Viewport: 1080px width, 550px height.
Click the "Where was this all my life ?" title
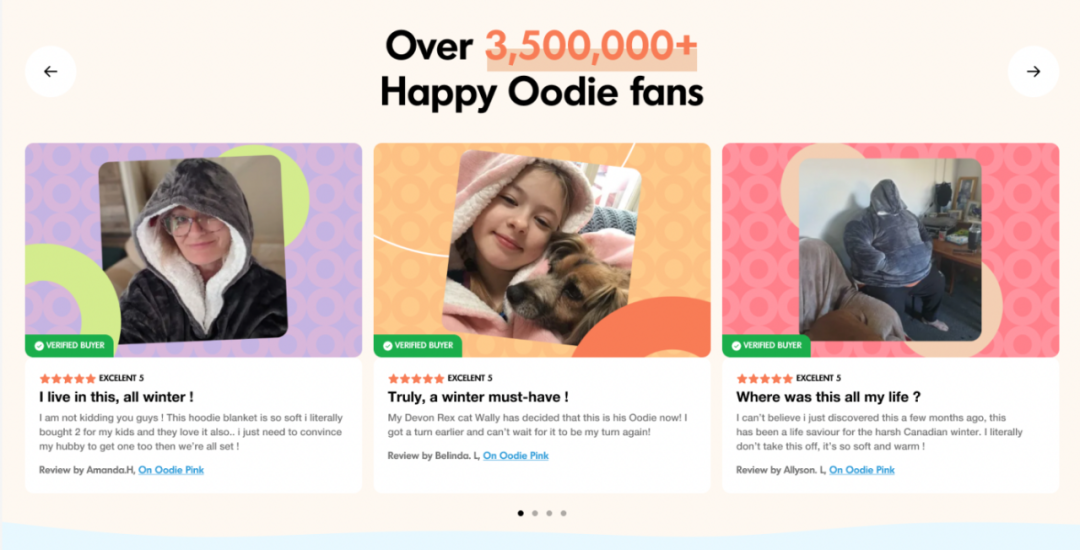click(829, 397)
